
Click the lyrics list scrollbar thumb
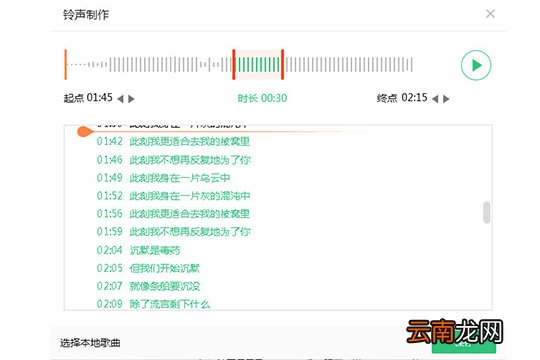point(487,213)
